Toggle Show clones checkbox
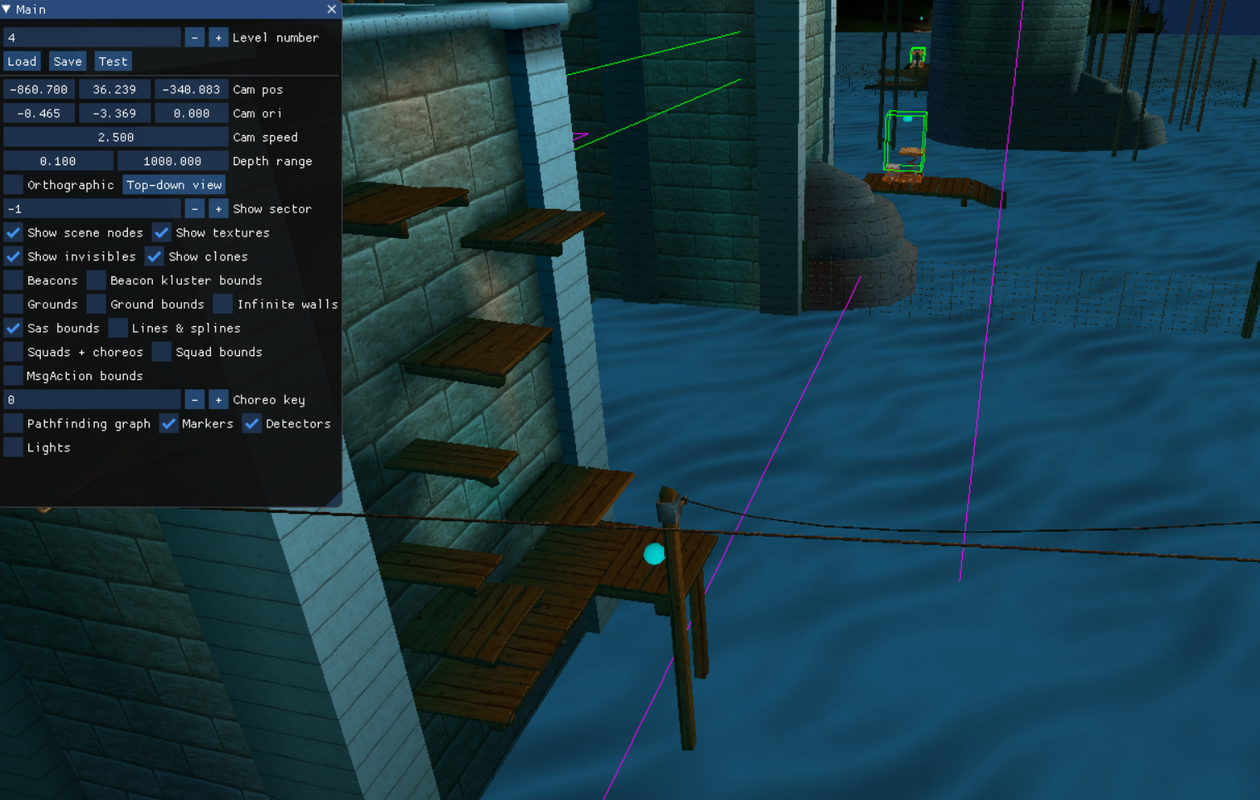Image resolution: width=1260 pixels, height=800 pixels. click(x=154, y=257)
